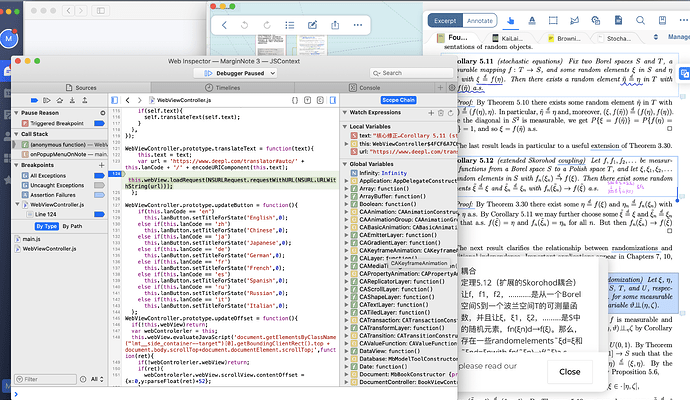
Task: Switch to the Timelines tab
Action: click(x=223, y=88)
